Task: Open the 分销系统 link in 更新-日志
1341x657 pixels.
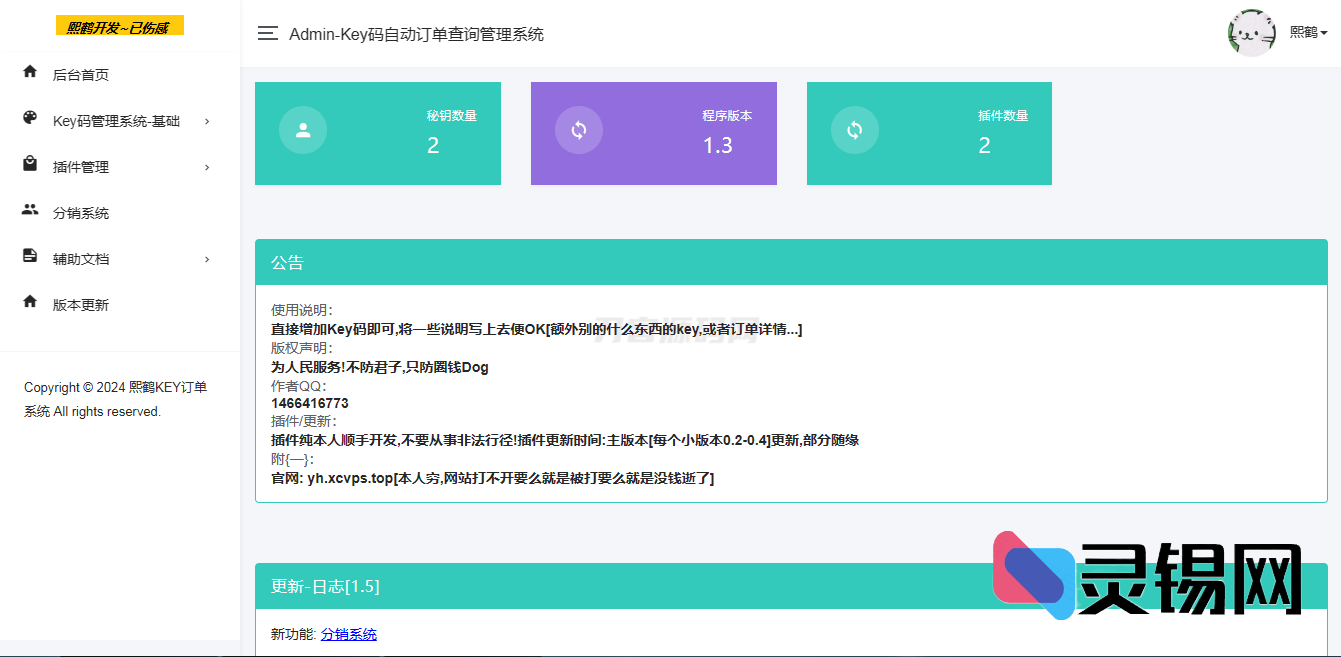Action: tap(348, 633)
